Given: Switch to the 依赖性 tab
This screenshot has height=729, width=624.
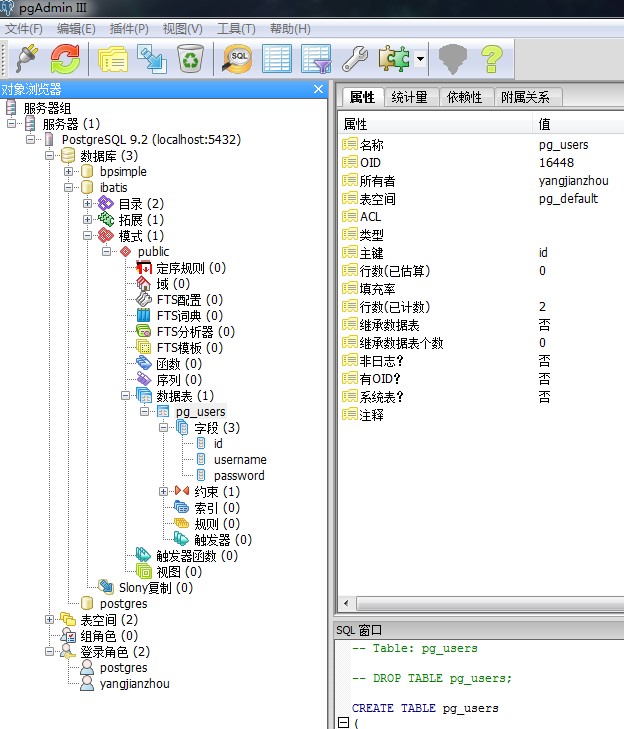Looking at the screenshot, I should [x=464, y=97].
